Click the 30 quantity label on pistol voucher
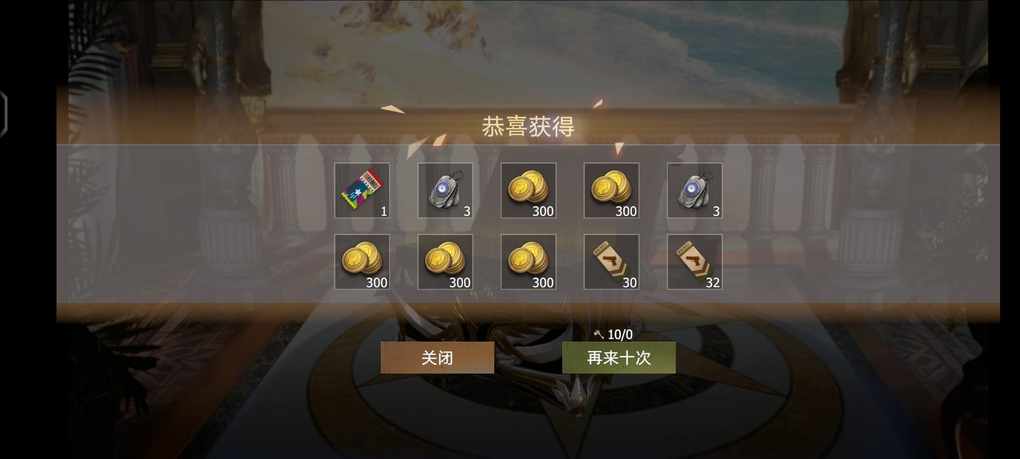This screenshot has width=1020, height=459. [x=629, y=283]
